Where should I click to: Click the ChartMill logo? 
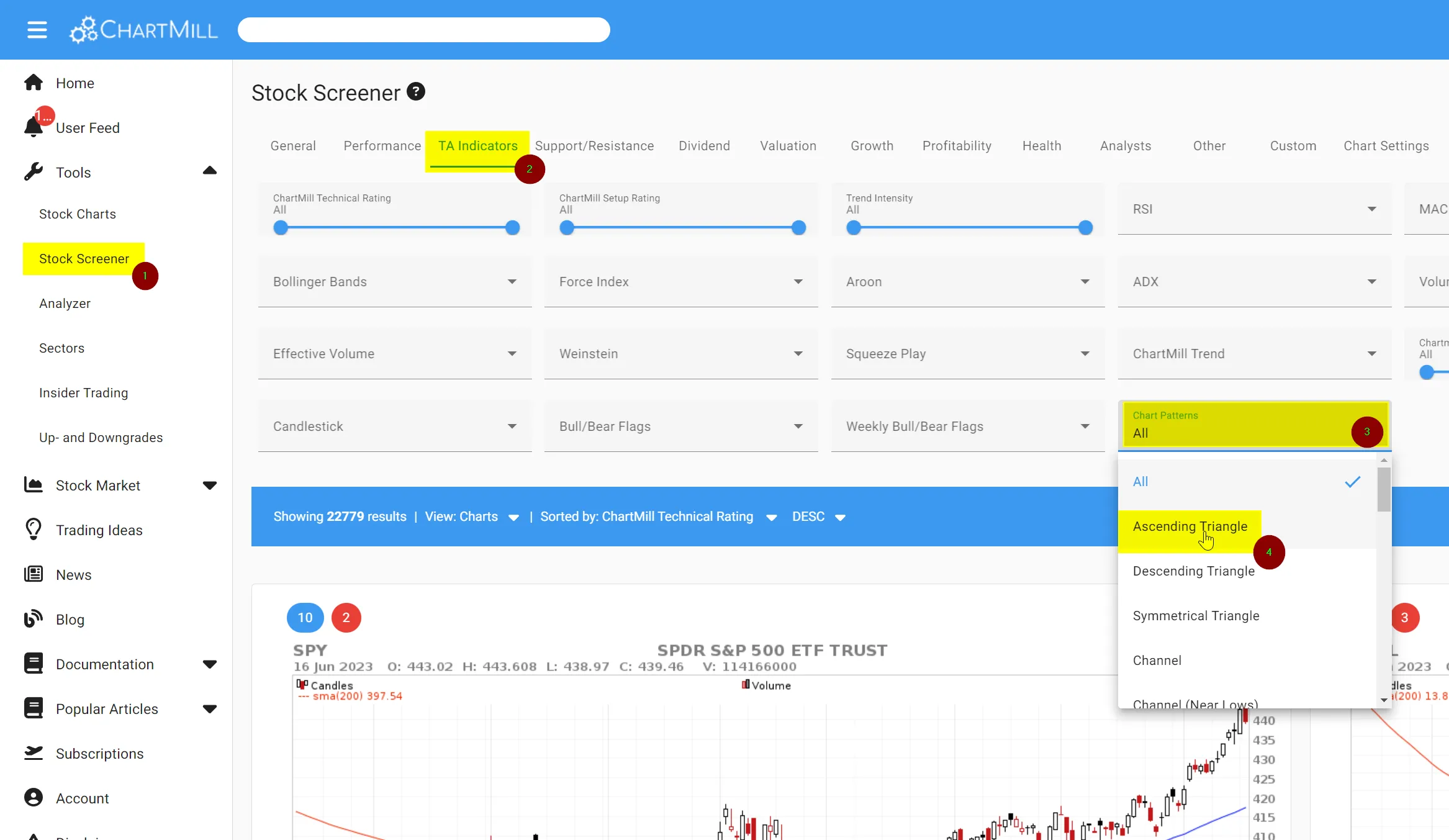(143, 30)
